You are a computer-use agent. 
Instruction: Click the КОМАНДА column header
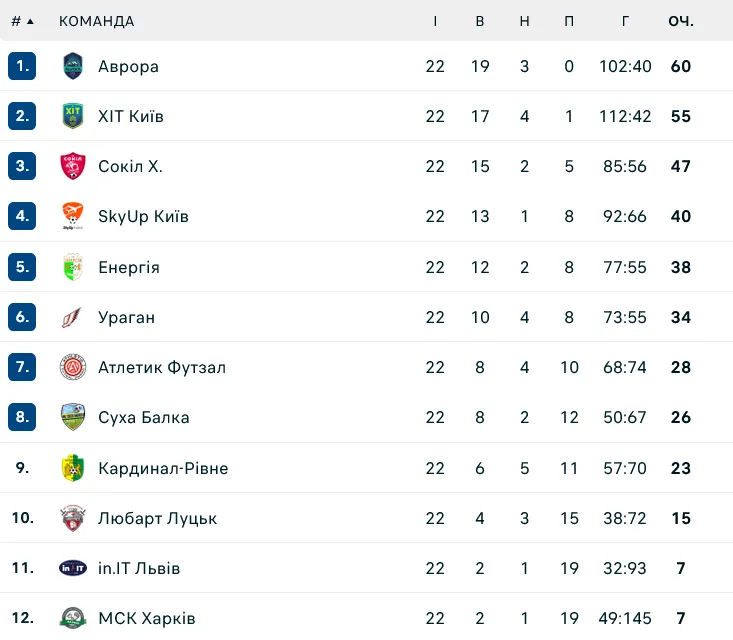click(x=96, y=21)
